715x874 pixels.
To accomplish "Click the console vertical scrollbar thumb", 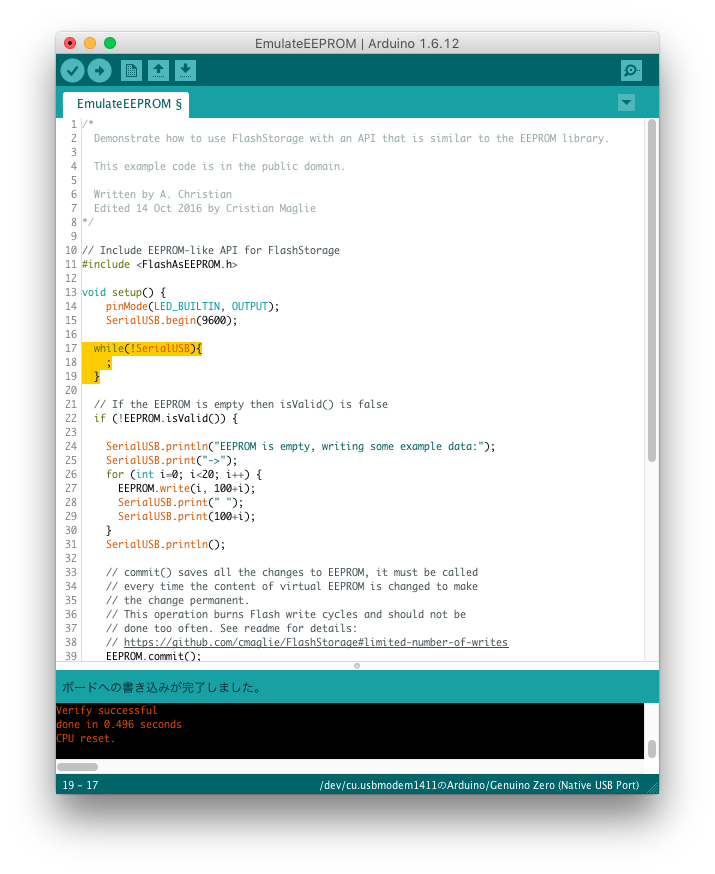I will [x=651, y=749].
